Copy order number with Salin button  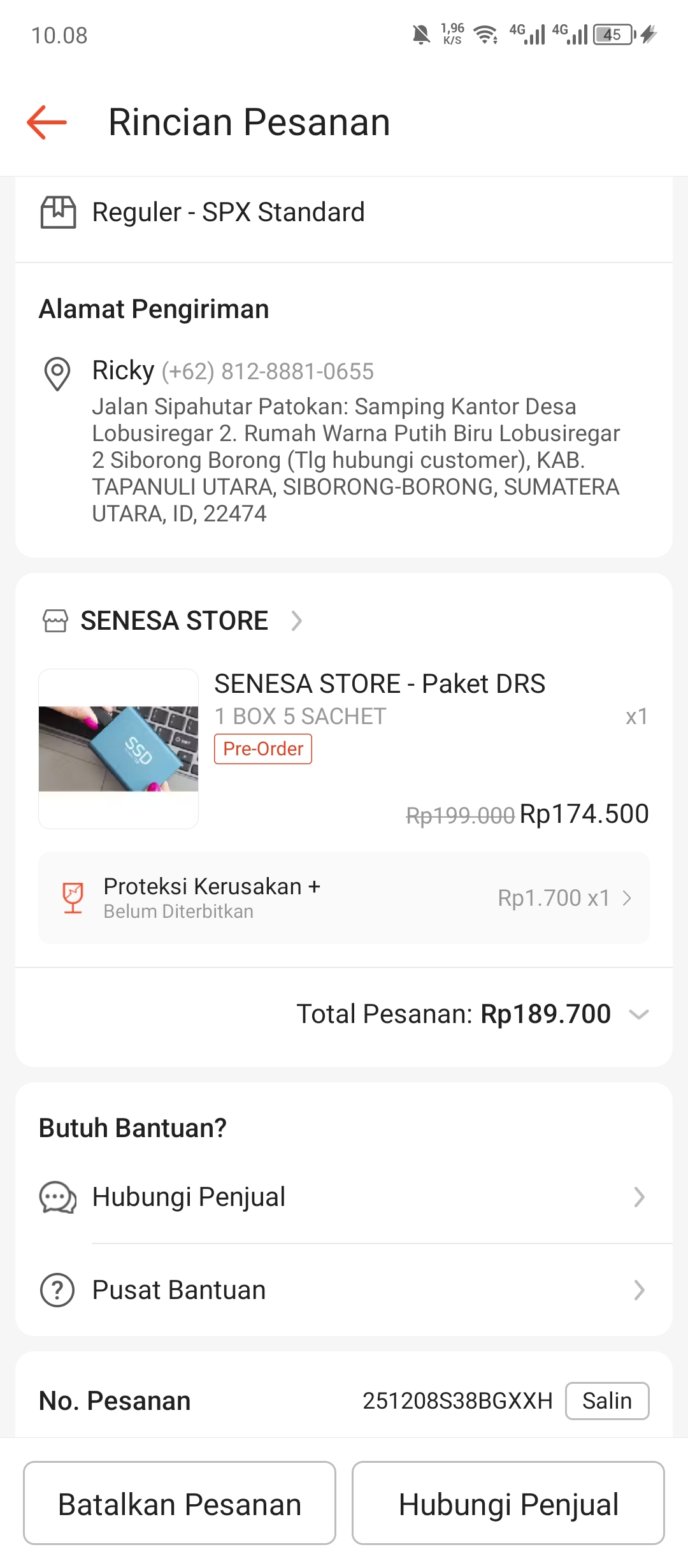[x=607, y=1401]
